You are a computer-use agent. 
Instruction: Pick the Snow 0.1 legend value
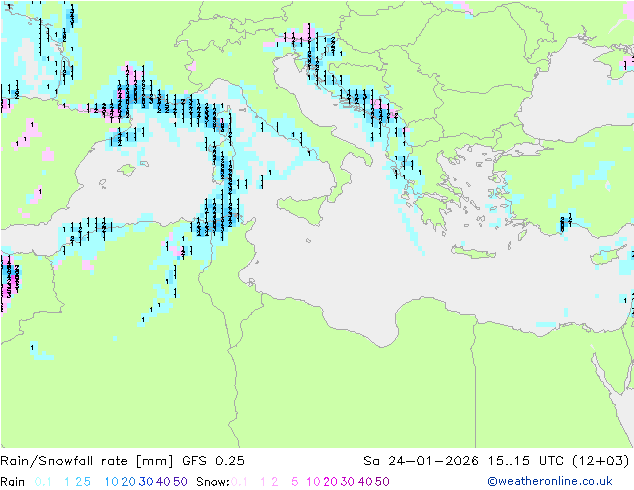point(239,482)
